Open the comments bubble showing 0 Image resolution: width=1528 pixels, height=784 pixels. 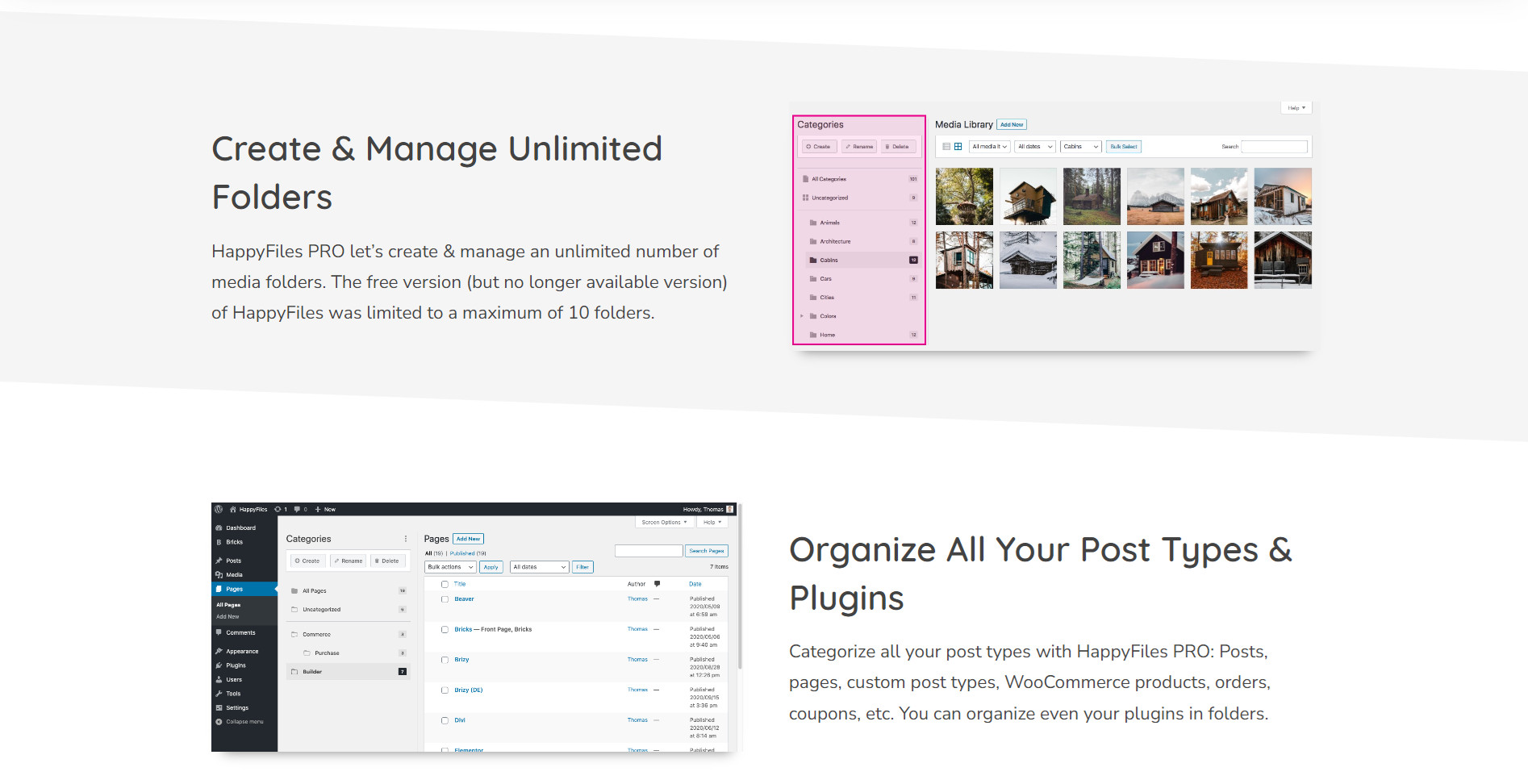(x=298, y=509)
